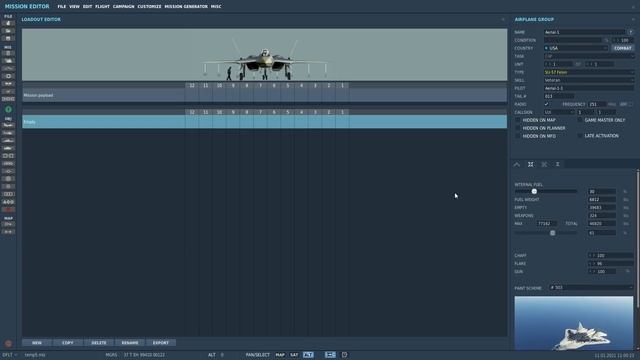This screenshot has width=640, height=360.
Task: Open the Payload tab icon in Airplane Group
Action: coord(531,164)
